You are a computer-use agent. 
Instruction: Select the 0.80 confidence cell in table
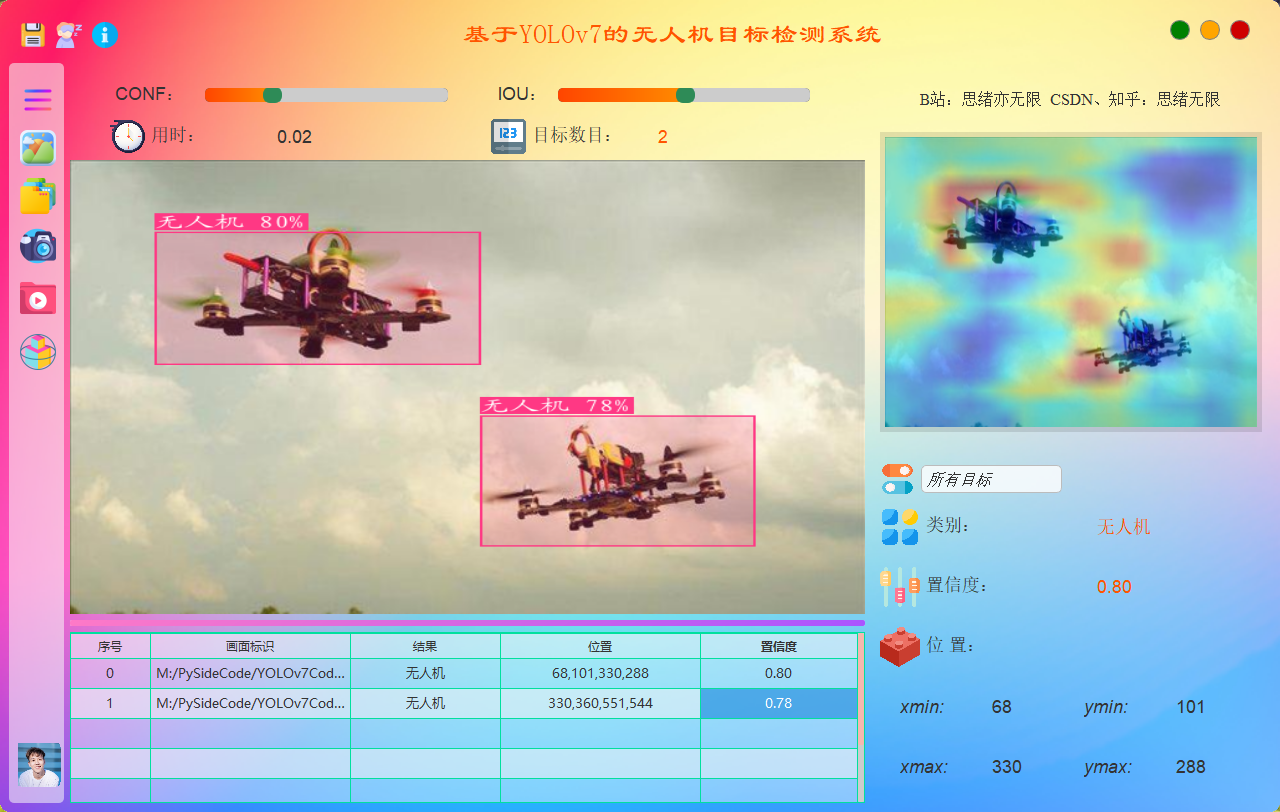pyautogui.click(x=779, y=674)
